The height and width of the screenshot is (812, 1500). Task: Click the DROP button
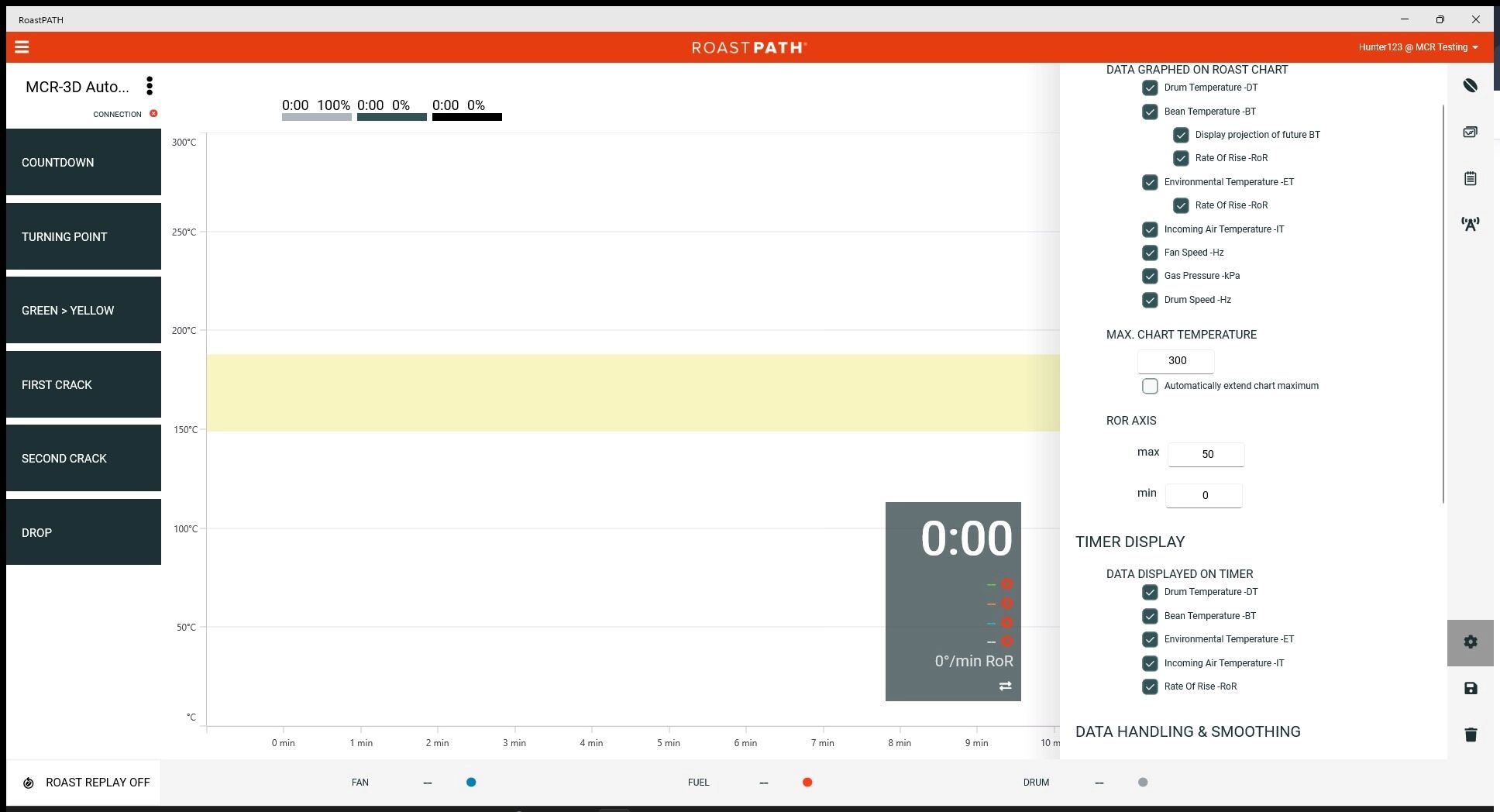pos(84,532)
